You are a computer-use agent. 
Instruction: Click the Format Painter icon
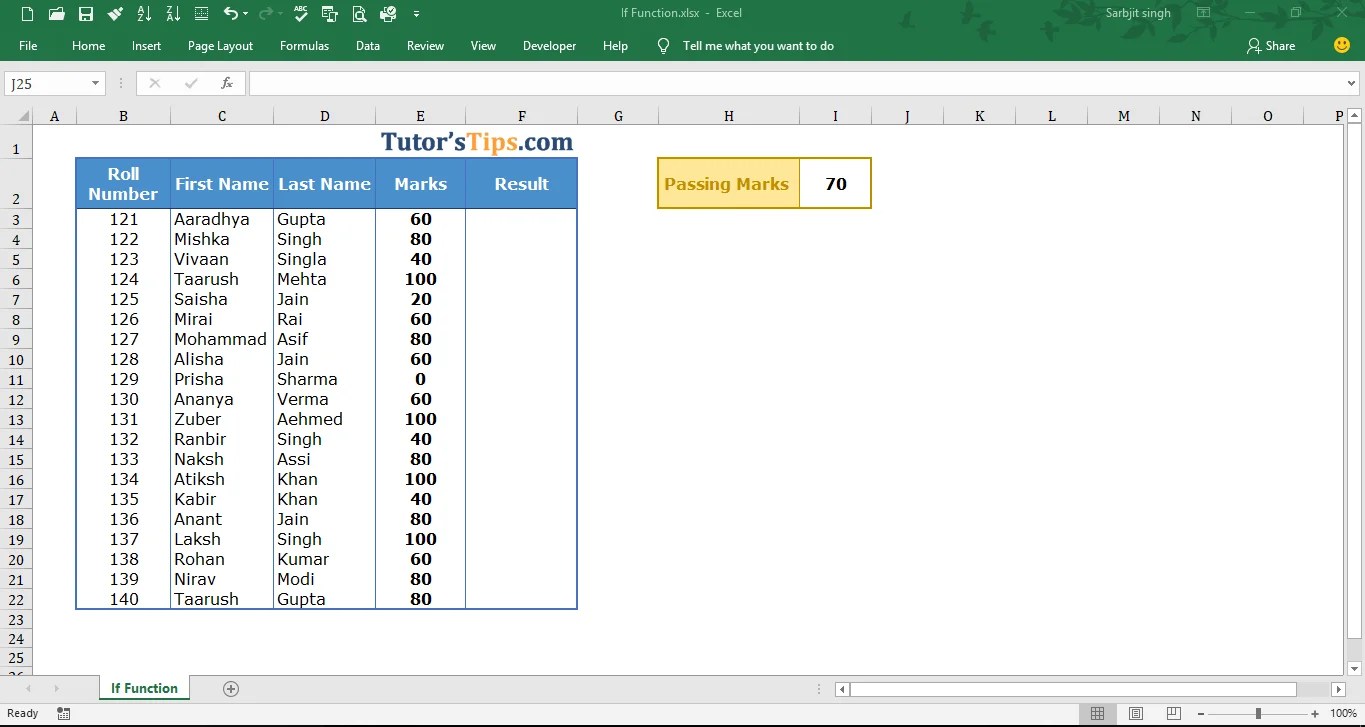[115, 13]
